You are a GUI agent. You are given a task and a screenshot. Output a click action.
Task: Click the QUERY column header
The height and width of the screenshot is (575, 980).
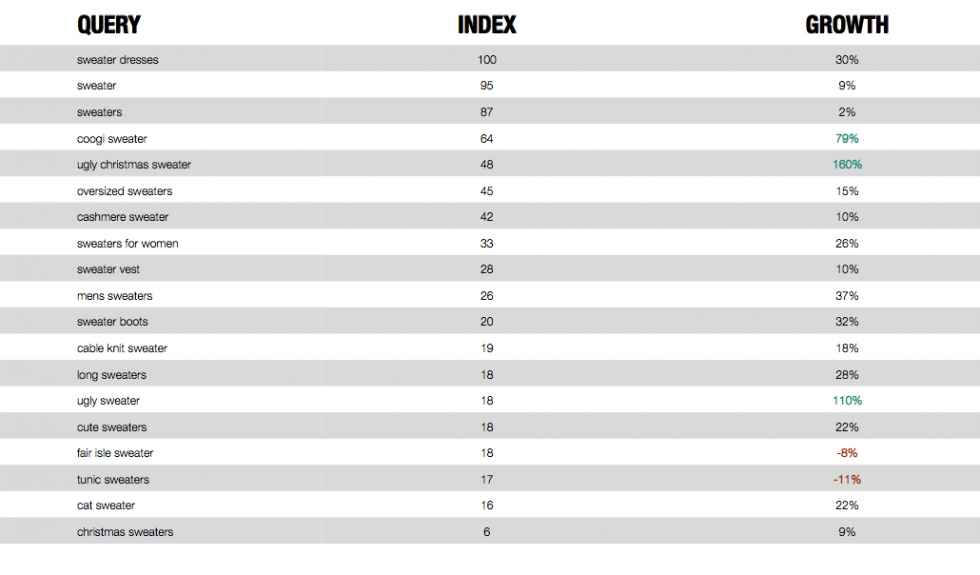point(109,25)
